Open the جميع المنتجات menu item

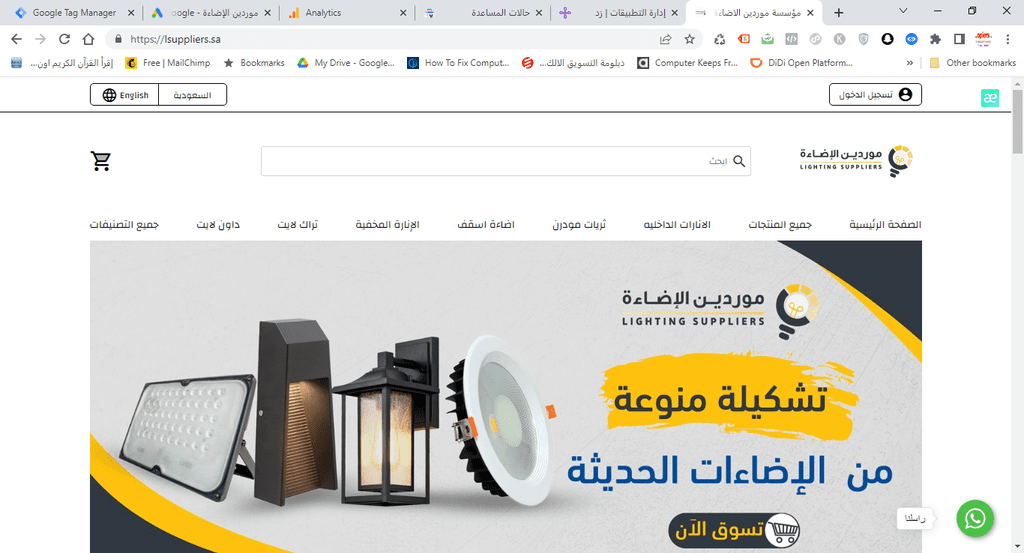tap(780, 225)
